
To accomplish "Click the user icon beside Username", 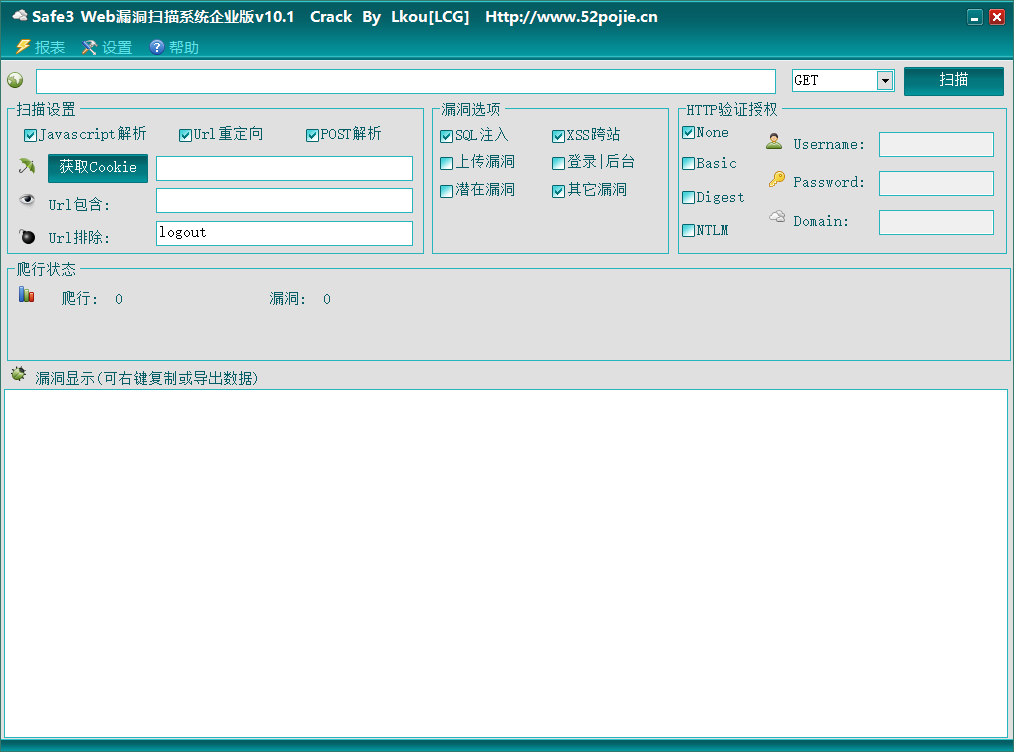I will coord(774,142).
